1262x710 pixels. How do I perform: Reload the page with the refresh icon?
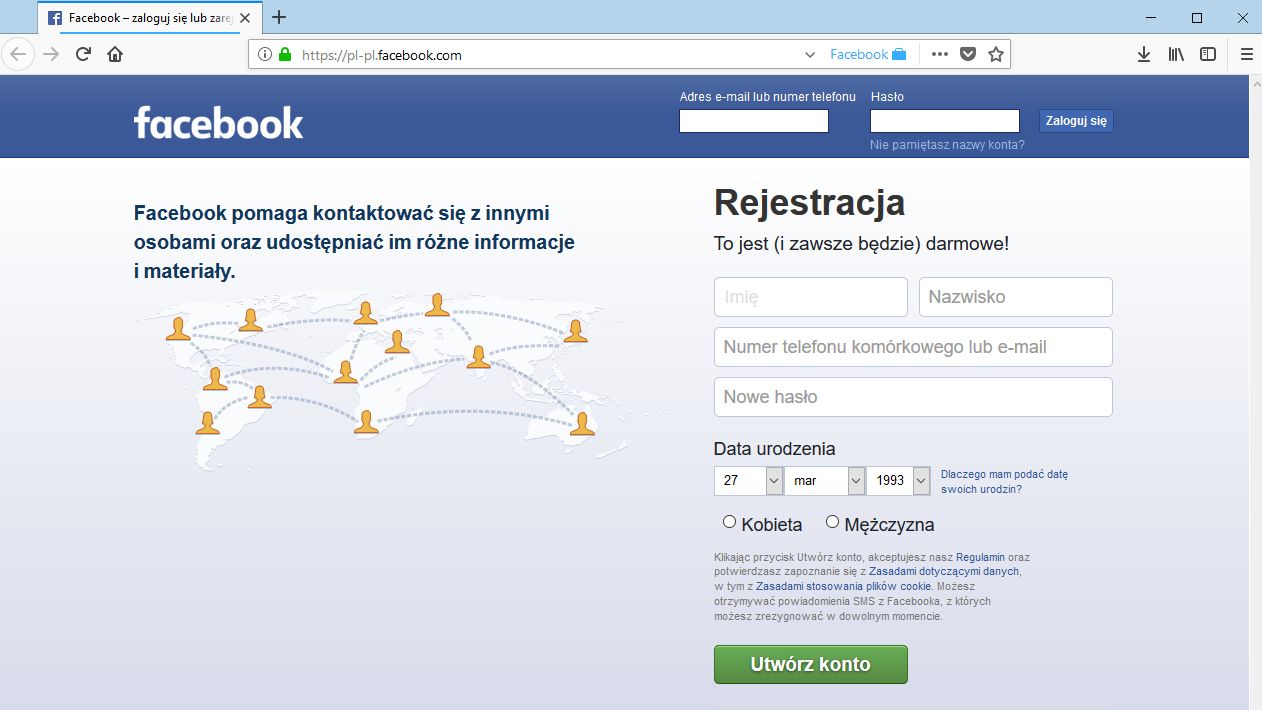click(84, 54)
